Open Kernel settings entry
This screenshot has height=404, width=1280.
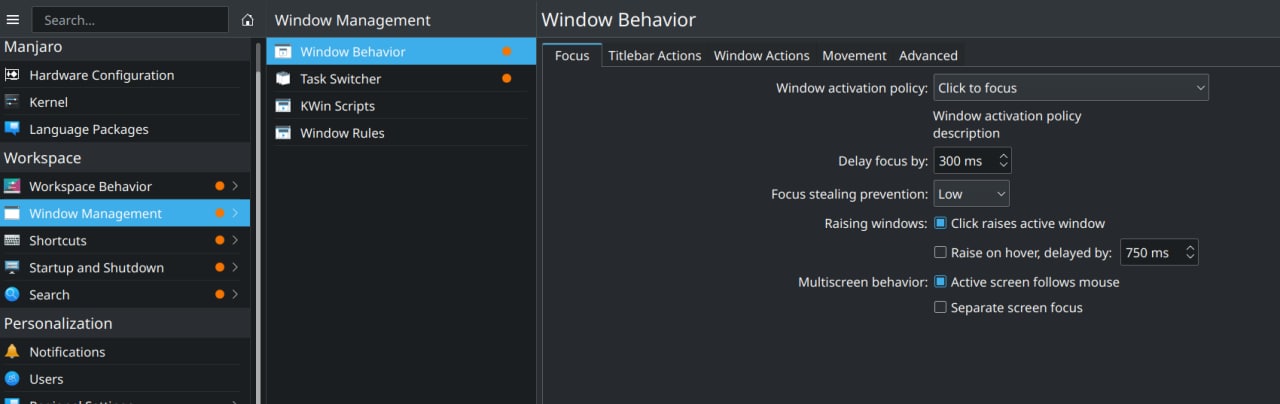[125, 102]
